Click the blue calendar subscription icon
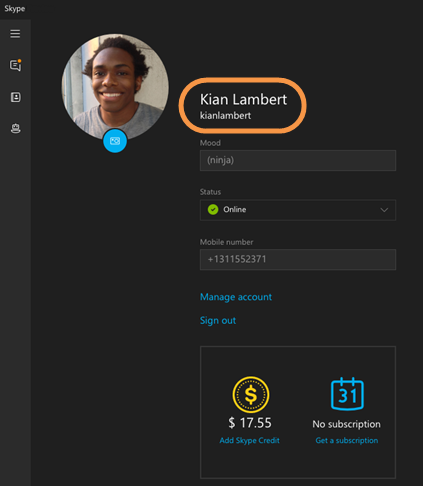This screenshot has width=423, height=486. (347, 394)
